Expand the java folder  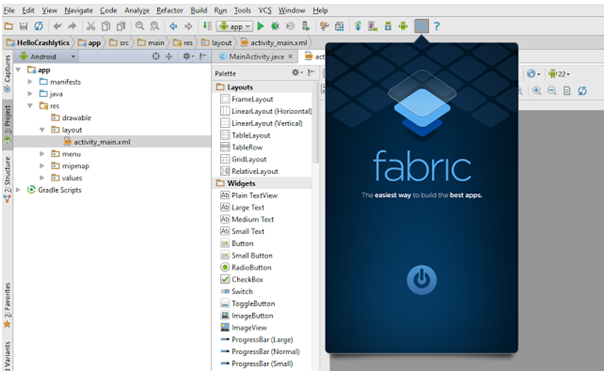(x=30, y=94)
